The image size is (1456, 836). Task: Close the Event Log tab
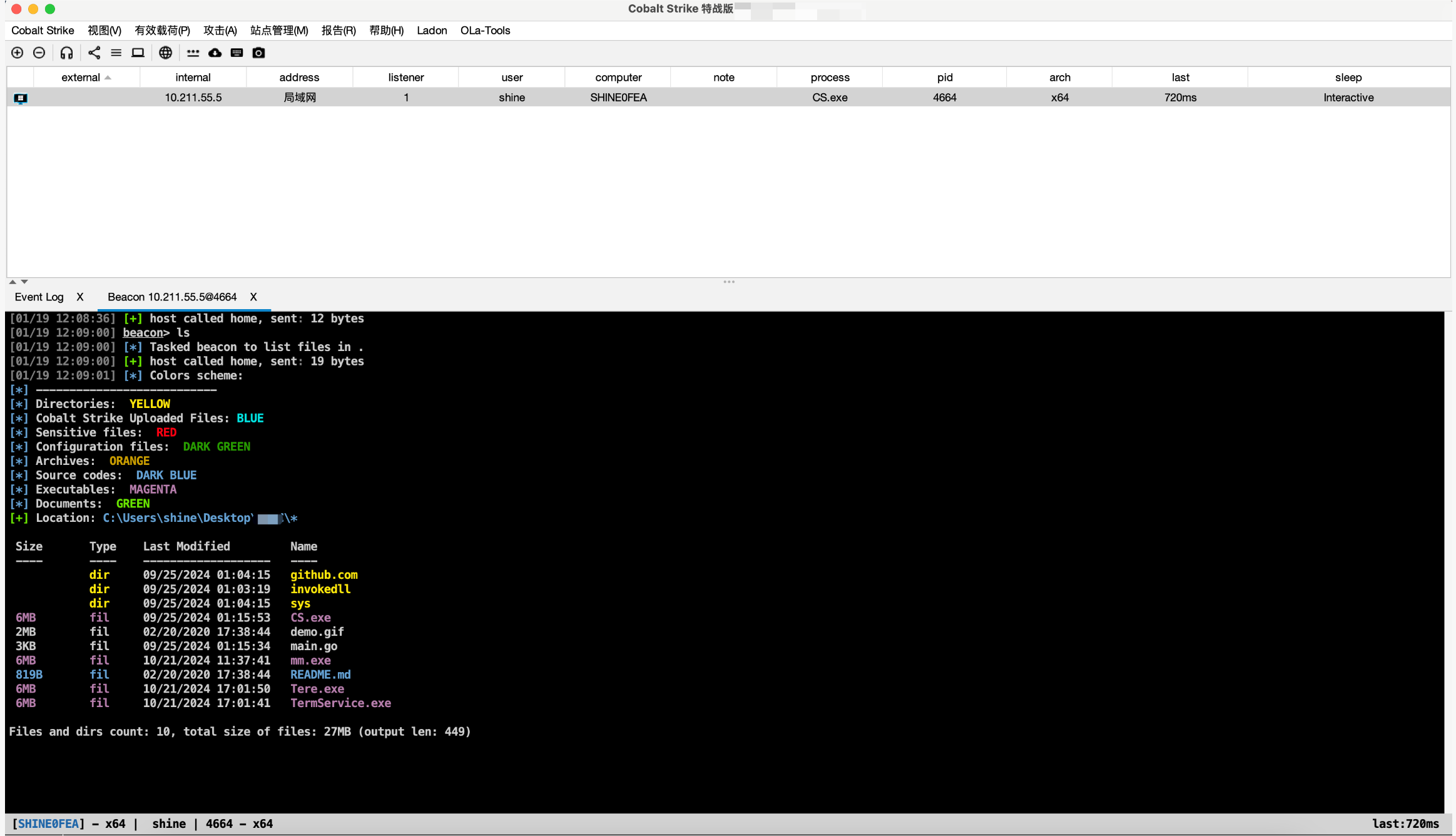pyautogui.click(x=80, y=297)
